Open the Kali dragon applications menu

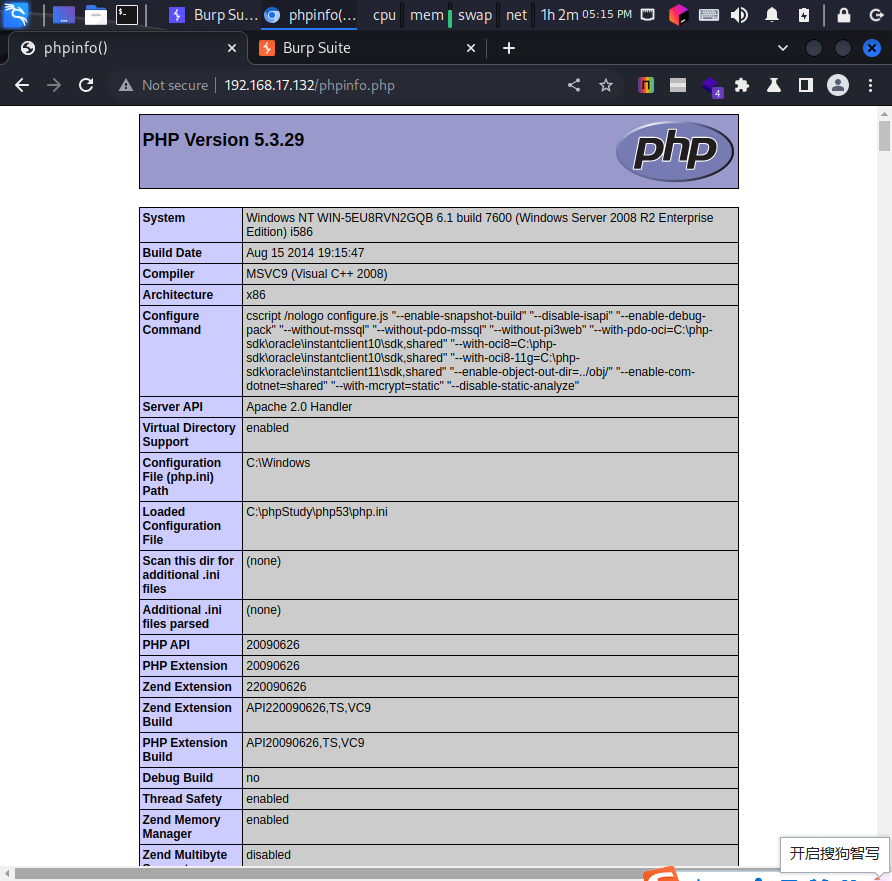(x=15, y=14)
